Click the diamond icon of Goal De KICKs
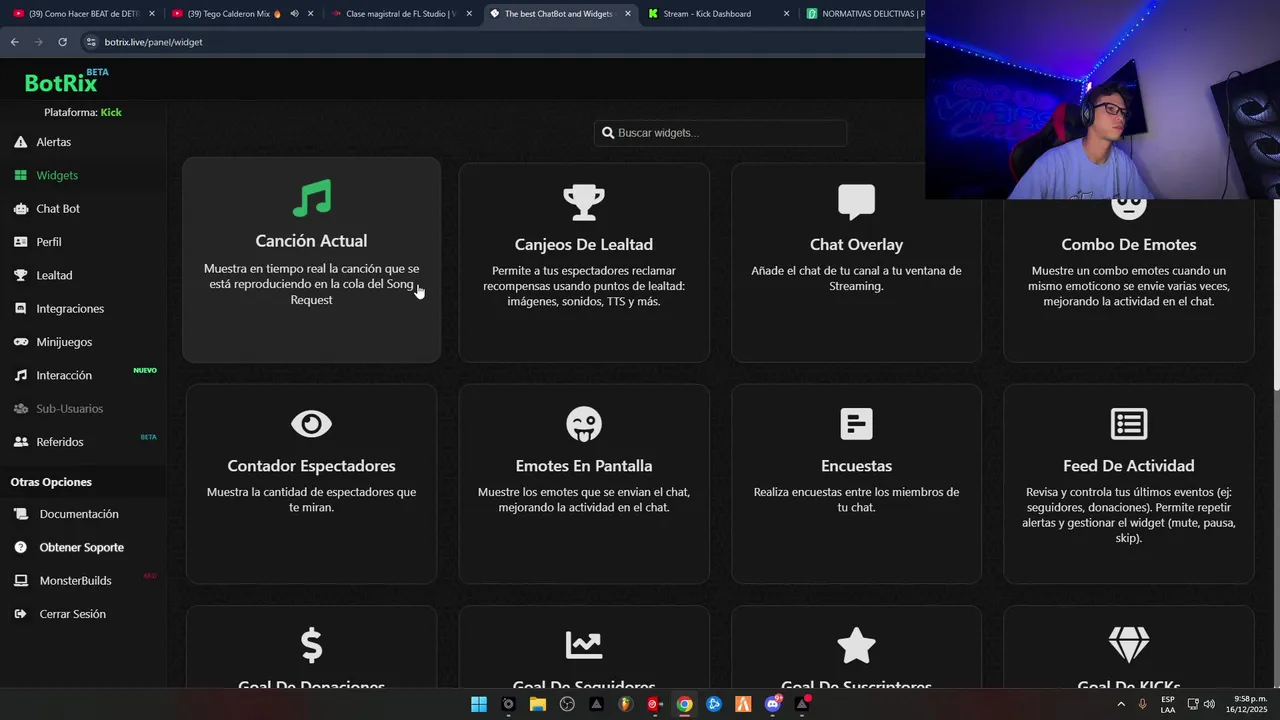 coord(1129,645)
